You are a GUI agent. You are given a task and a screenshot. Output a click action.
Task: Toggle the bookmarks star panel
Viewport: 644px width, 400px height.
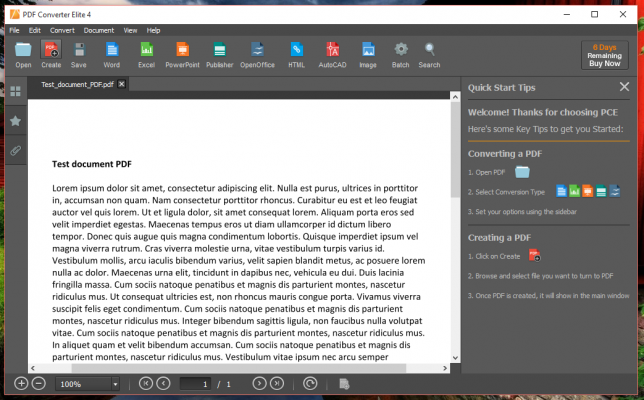(15, 120)
